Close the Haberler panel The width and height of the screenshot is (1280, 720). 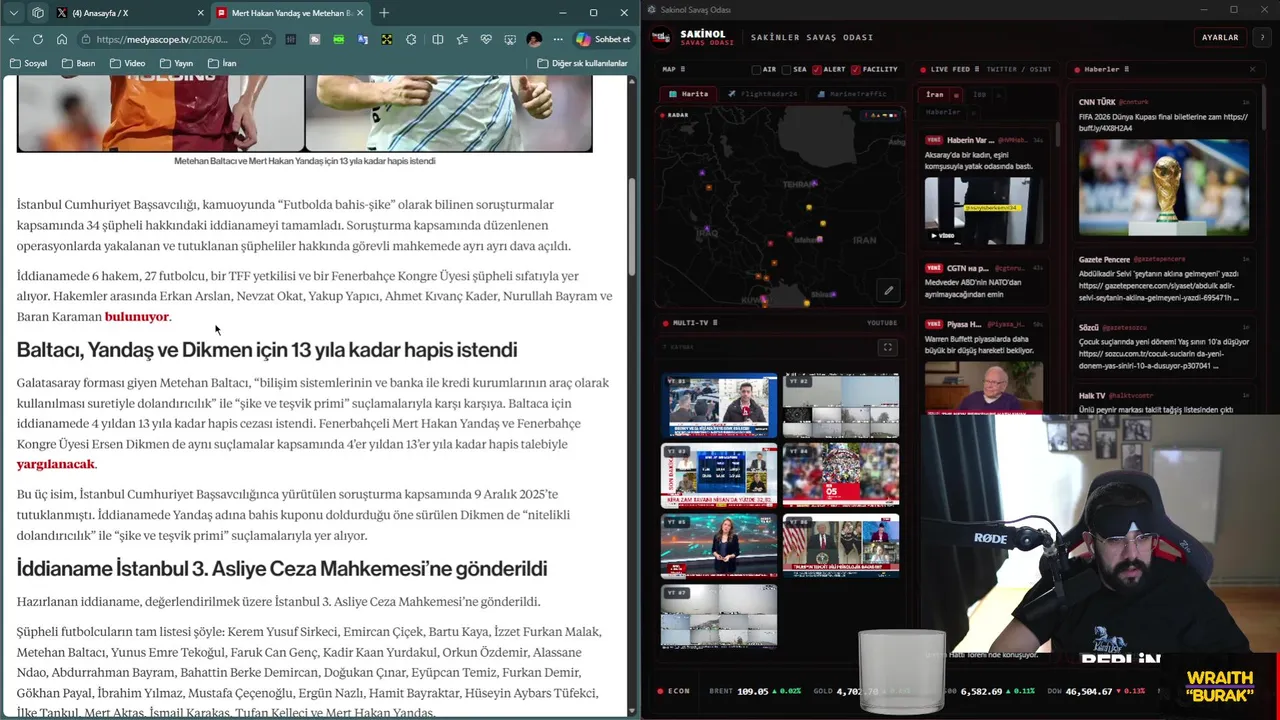[x=1252, y=69]
